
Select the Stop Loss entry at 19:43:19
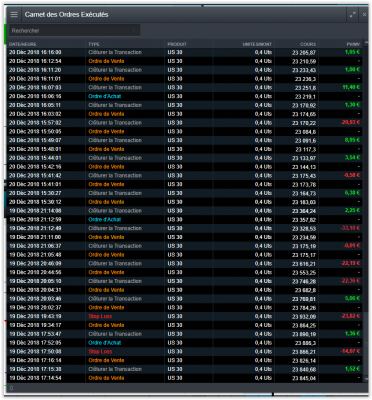[100, 316]
